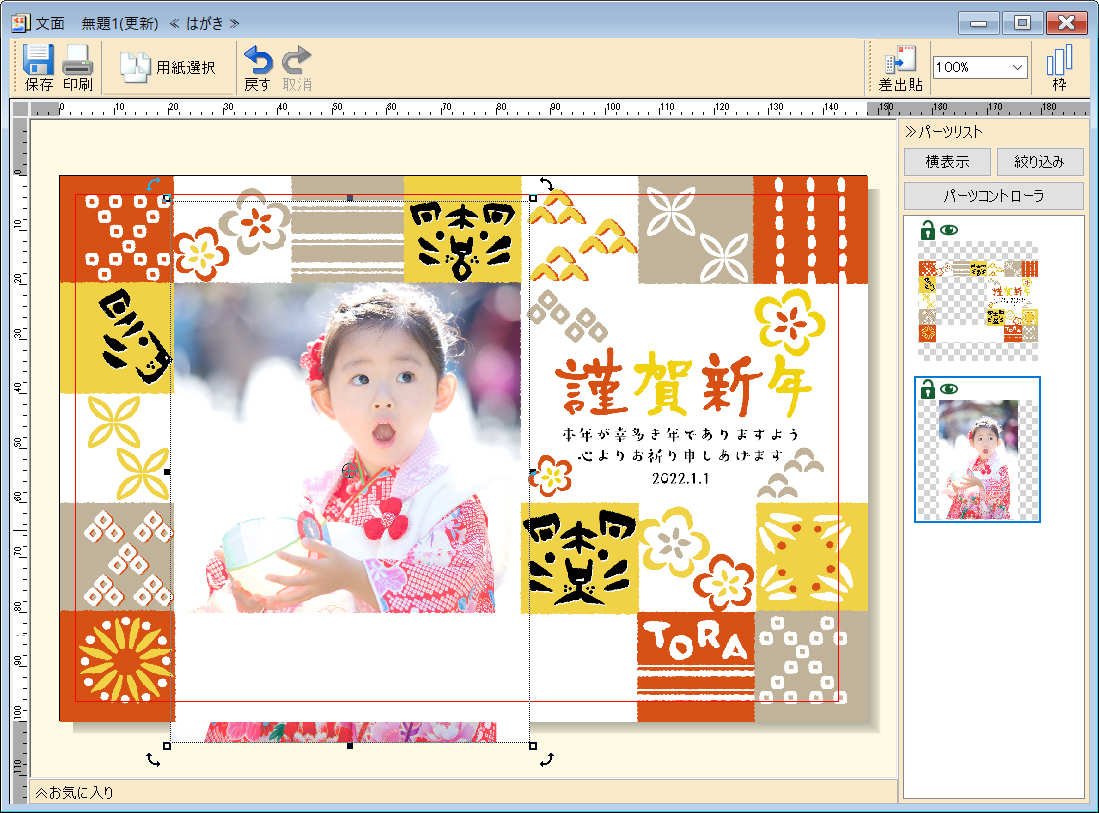Viewport: 1099px width, 813px height.
Task: Hide the pattern frame layer via eye icon
Action: (x=948, y=230)
